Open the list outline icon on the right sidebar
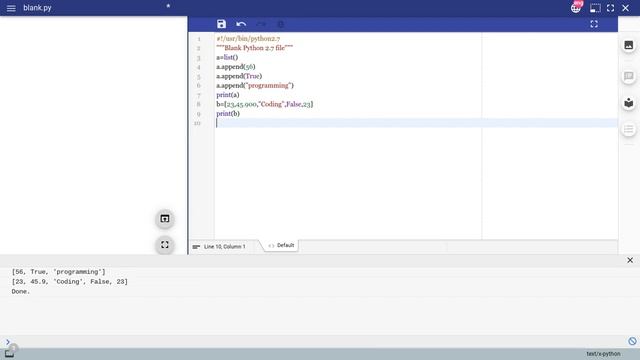This screenshot has height=360, width=640. 629,129
